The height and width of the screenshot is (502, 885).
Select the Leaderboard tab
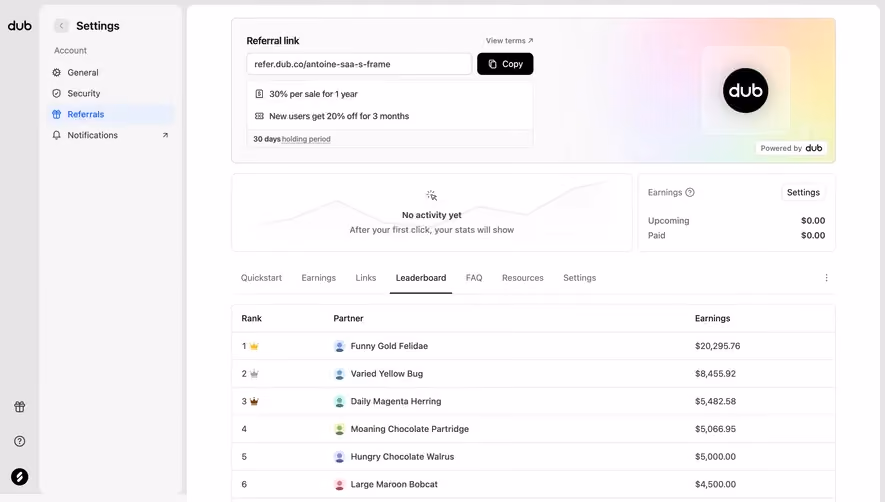(x=421, y=278)
